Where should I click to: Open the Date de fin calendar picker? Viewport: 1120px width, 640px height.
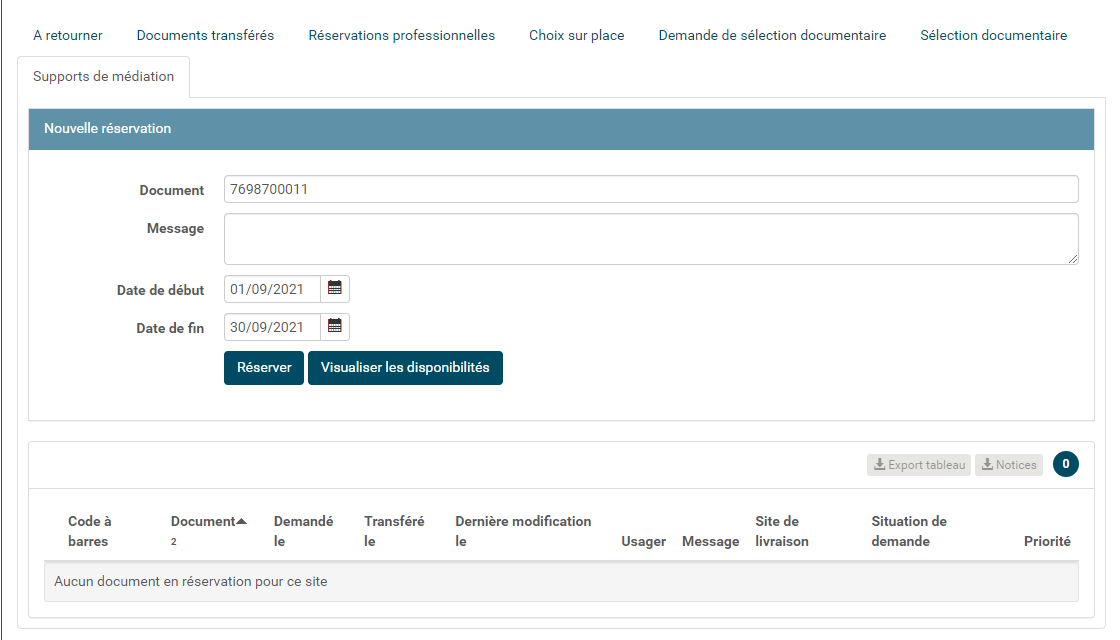pos(334,326)
